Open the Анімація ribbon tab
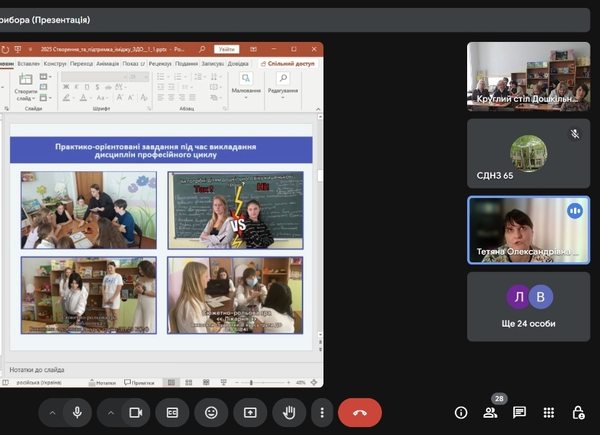Image resolution: width=600 pixels, height=435 pixels. (x=108, y=63)
